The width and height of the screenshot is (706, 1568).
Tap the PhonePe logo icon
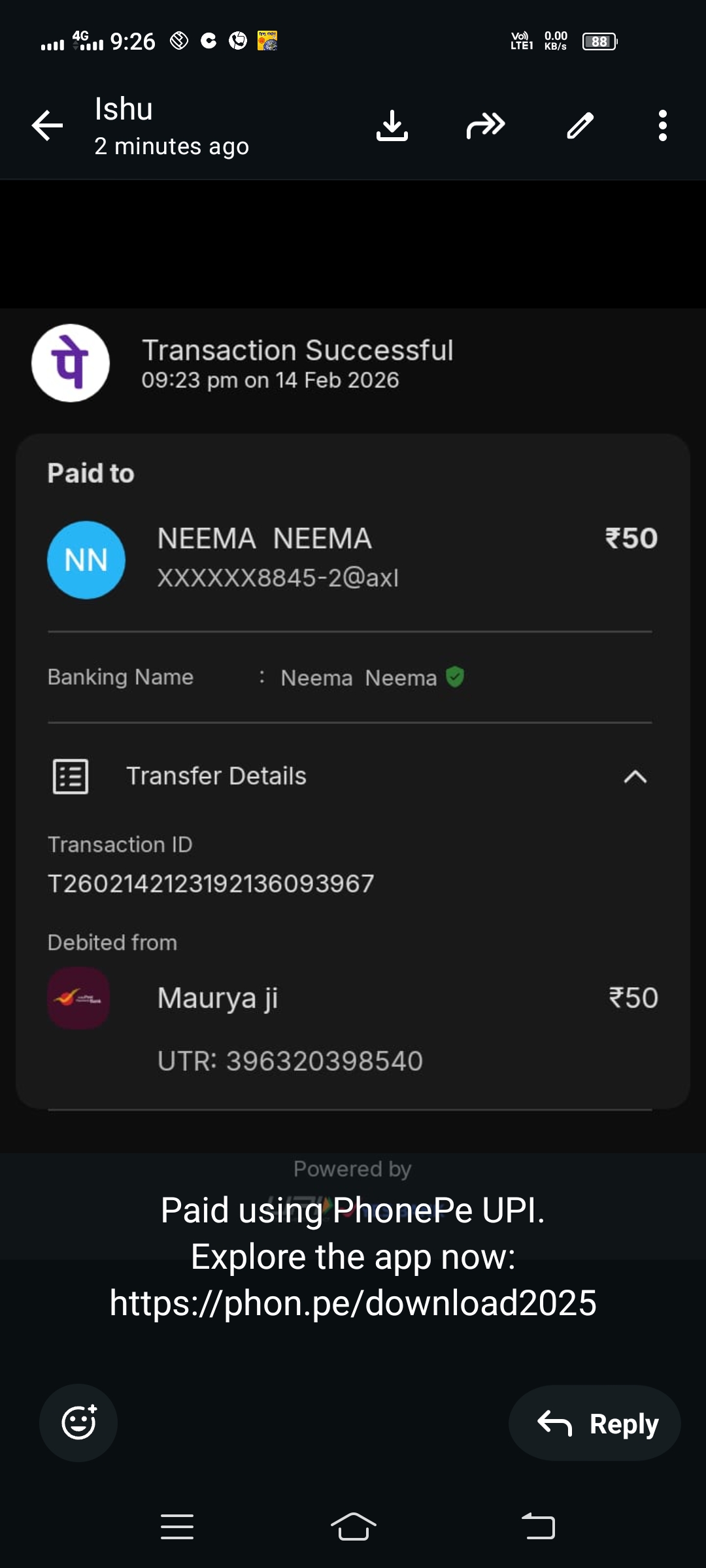[71, 363]
